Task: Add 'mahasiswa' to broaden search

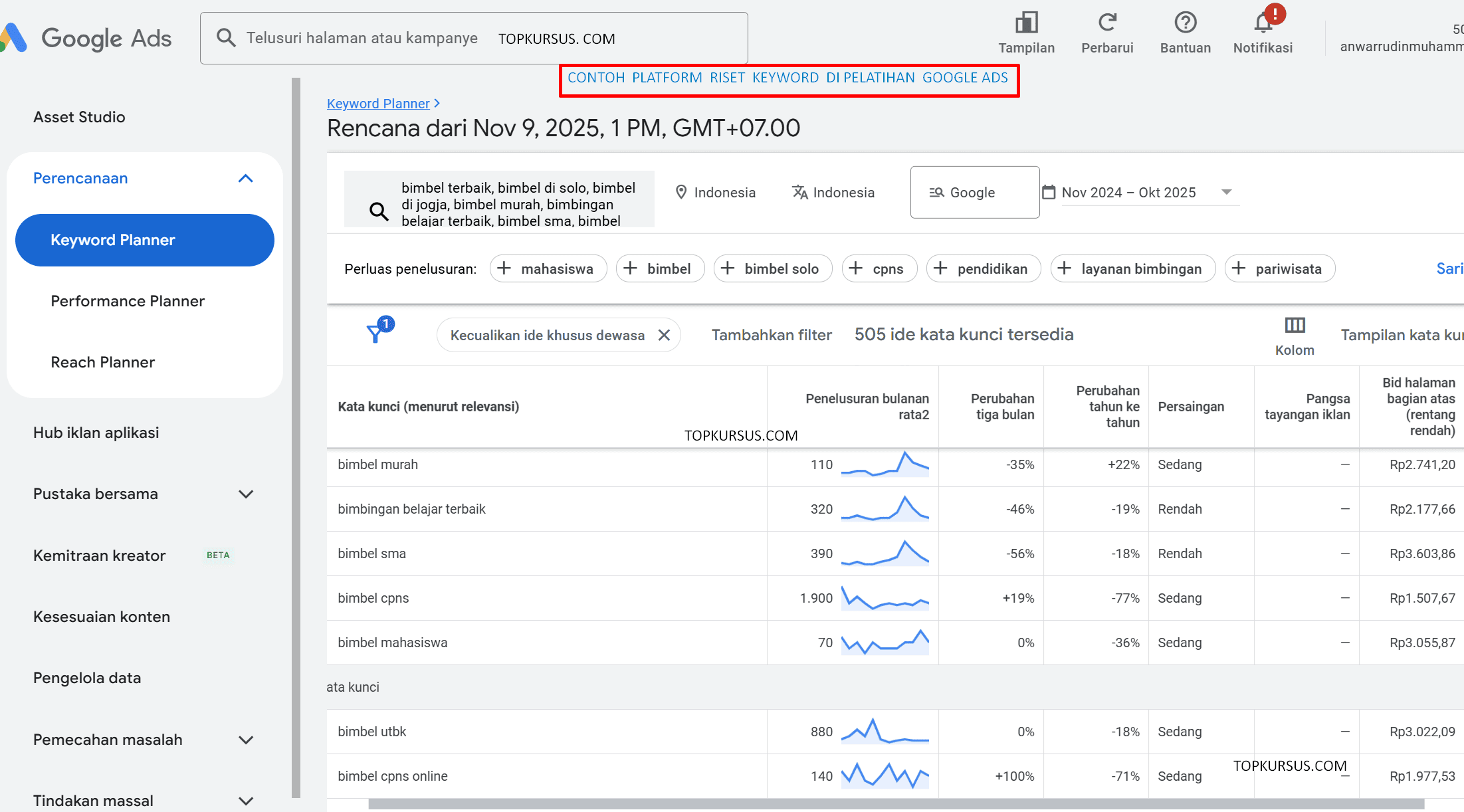Action: click(548, 269)
